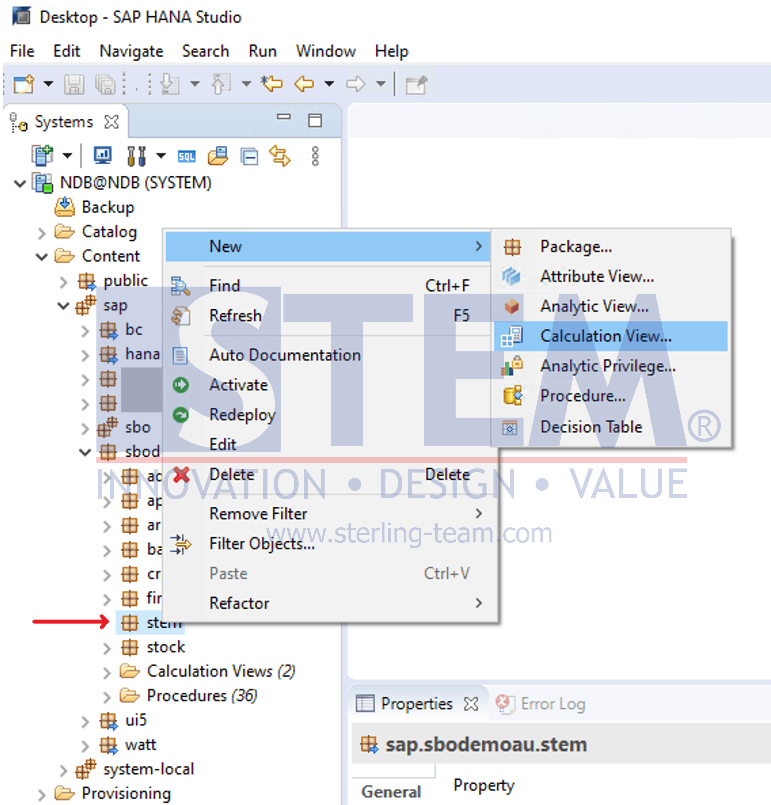The image size is (771, 805).
Task: Open the Administration console icon
Action: point(103,156)
